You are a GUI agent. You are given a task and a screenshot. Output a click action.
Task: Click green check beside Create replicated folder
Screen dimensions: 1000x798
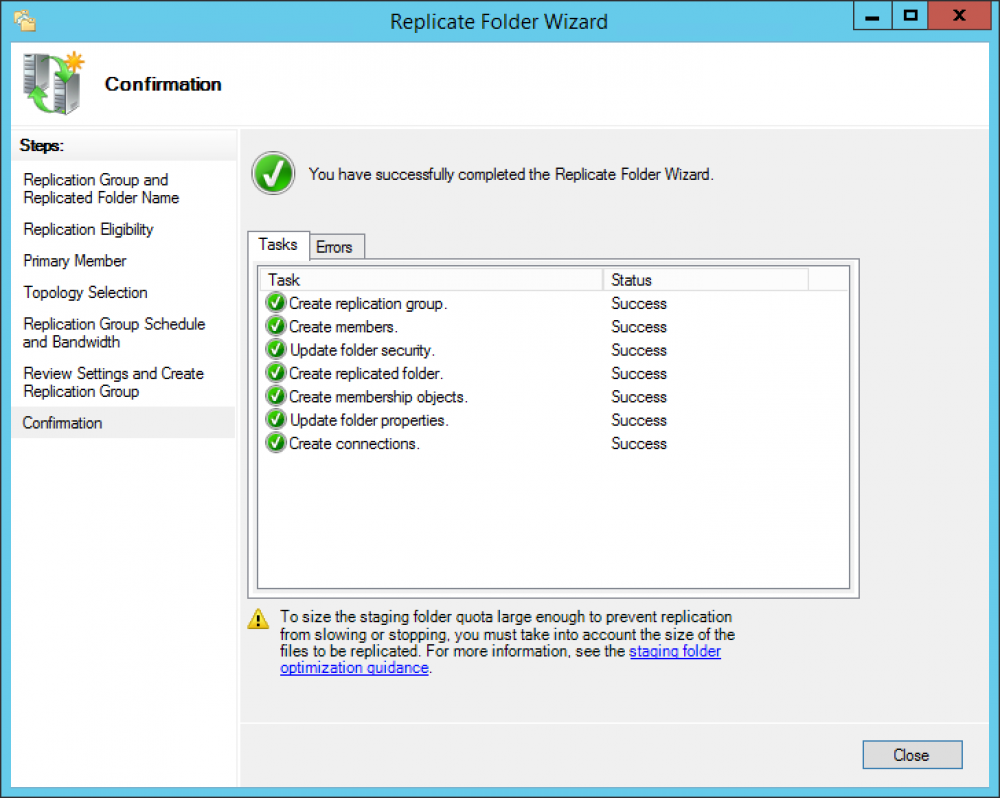[275, 374]
